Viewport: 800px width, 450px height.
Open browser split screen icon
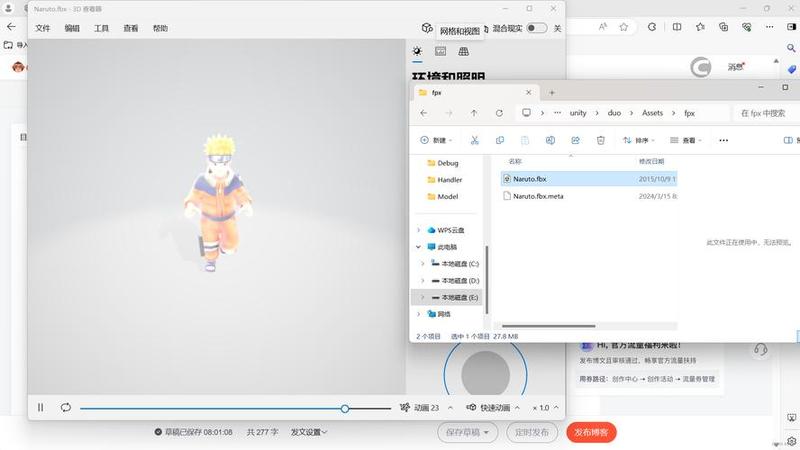click(677, 27)
